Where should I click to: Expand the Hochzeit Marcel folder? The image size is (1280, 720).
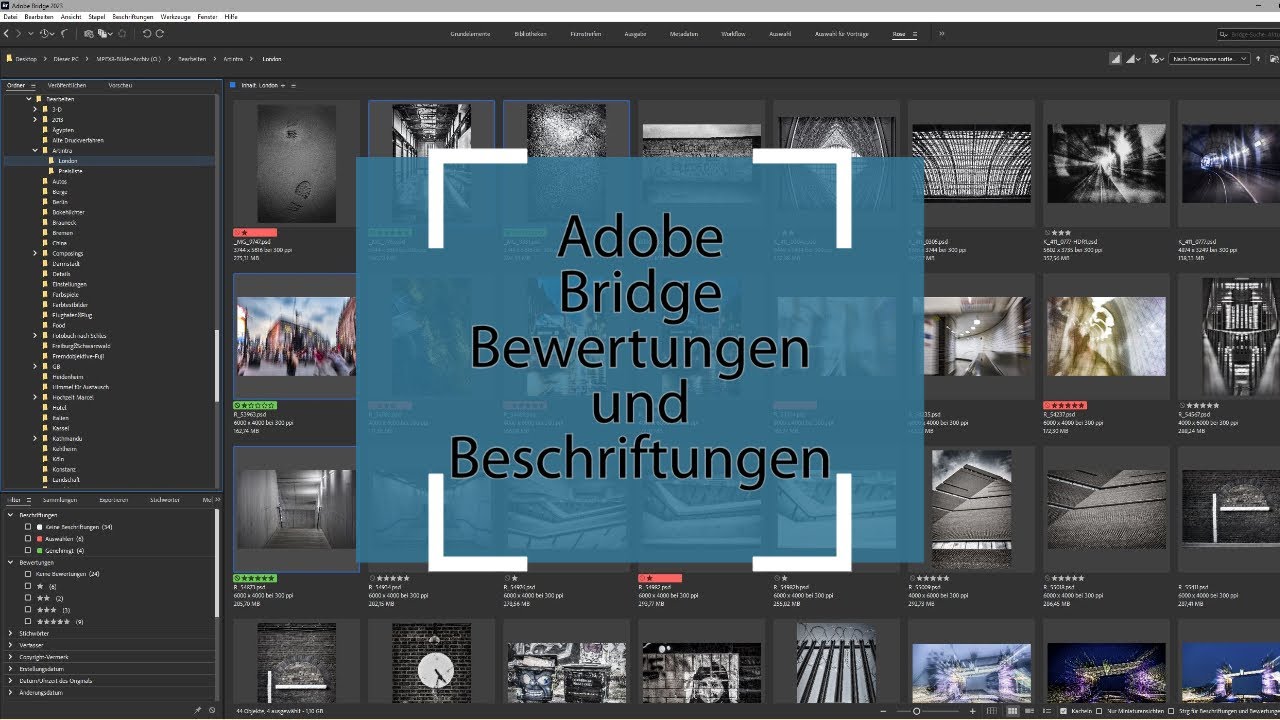[35, 397]
